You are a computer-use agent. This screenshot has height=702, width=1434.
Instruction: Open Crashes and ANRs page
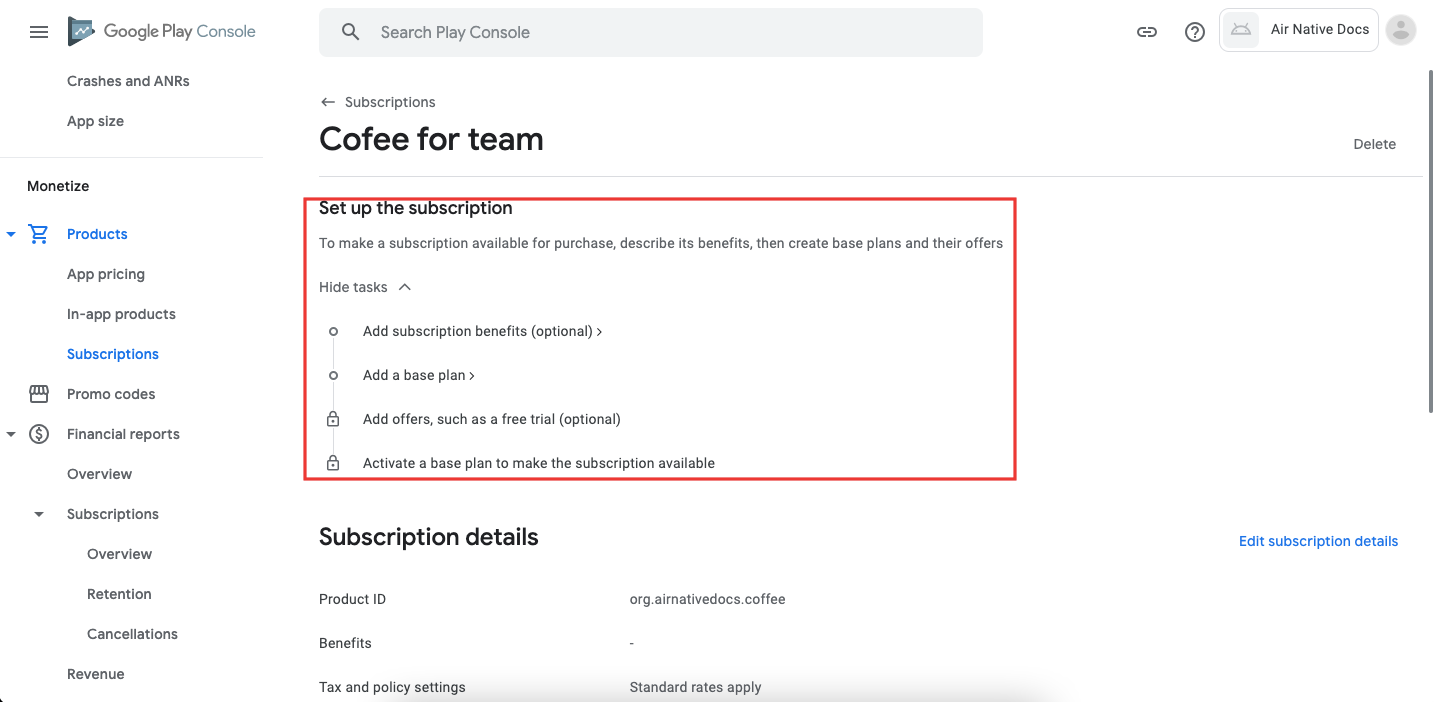click(128, 81)
